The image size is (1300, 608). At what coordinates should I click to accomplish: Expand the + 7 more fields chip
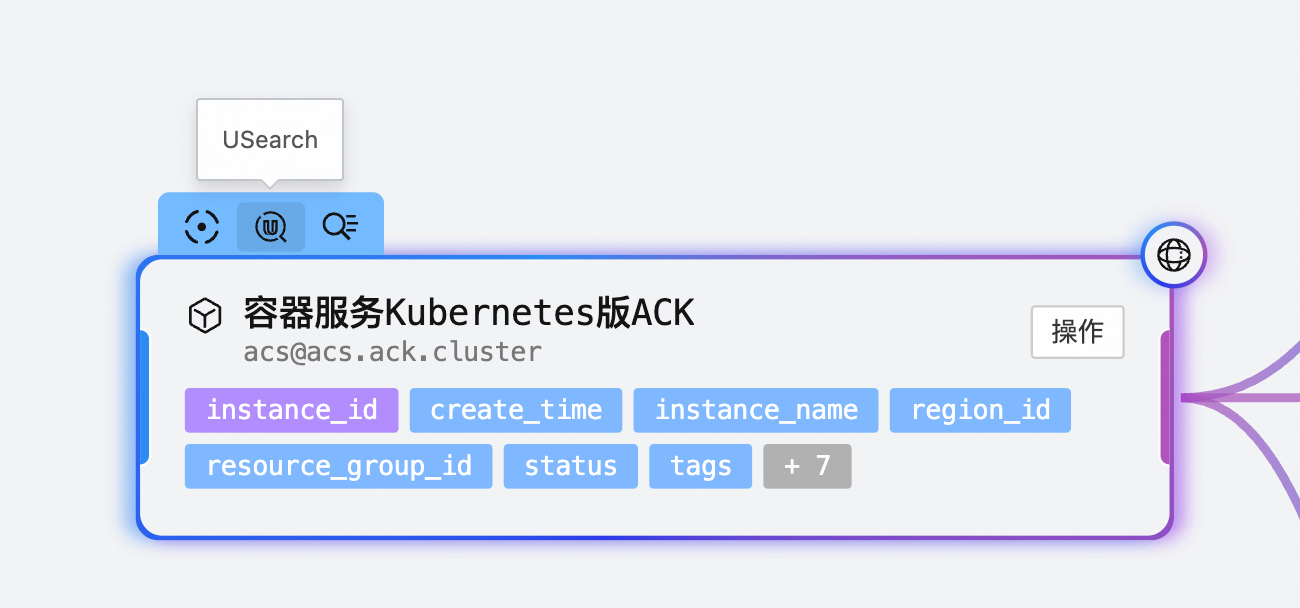pos(807,466)
